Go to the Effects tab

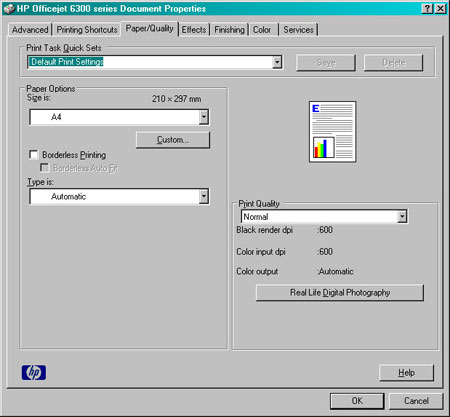[x=194, y=30]
